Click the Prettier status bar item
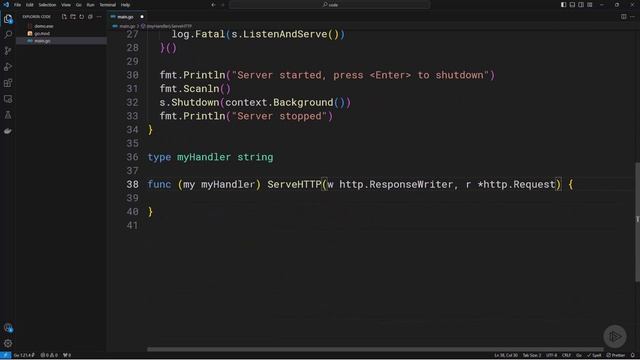 pyautogui.click(x=616, y=355)
